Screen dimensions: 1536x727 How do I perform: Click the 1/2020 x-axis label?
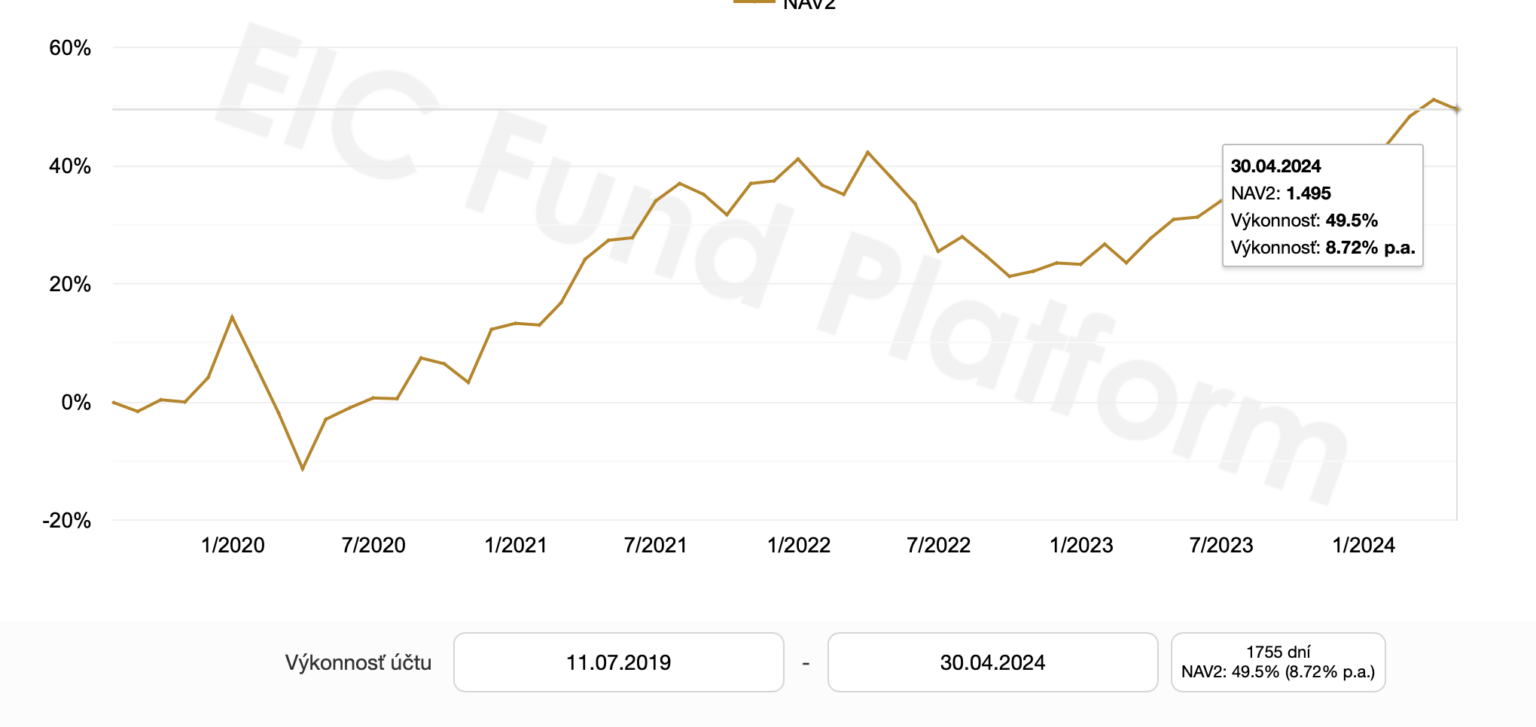[x=233, y=546]
